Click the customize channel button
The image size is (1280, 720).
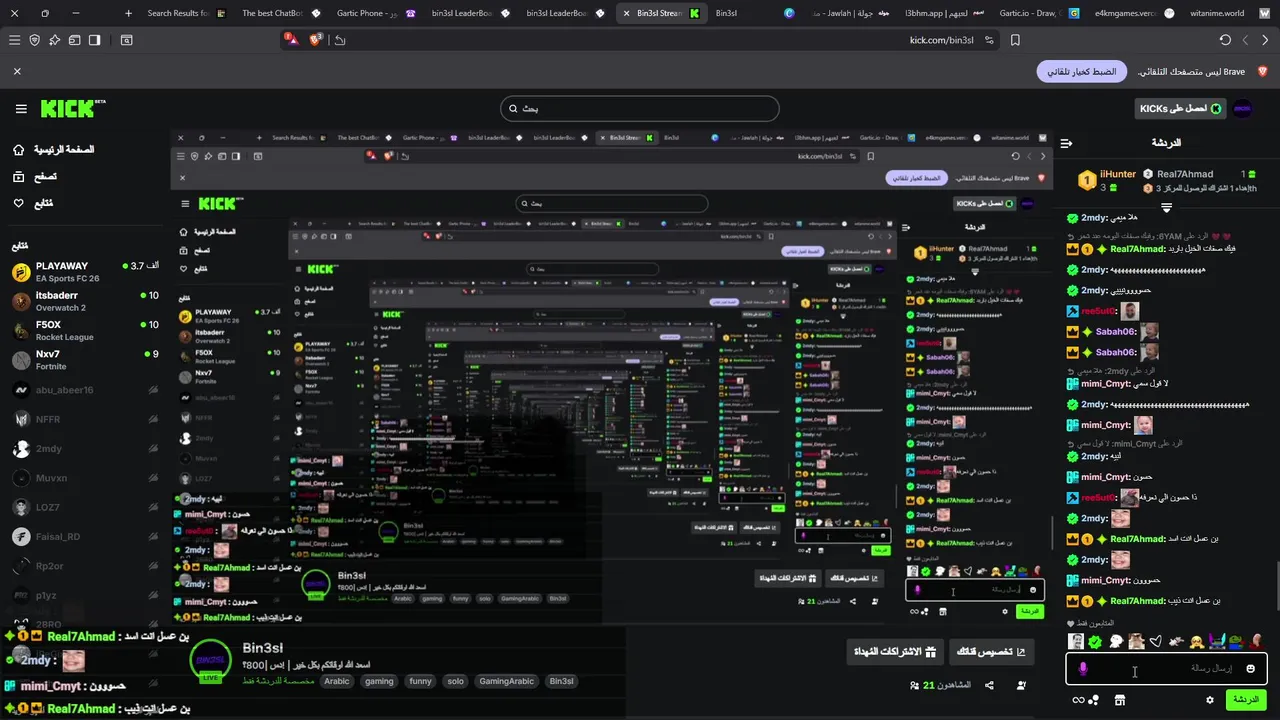tap(991, 651)
